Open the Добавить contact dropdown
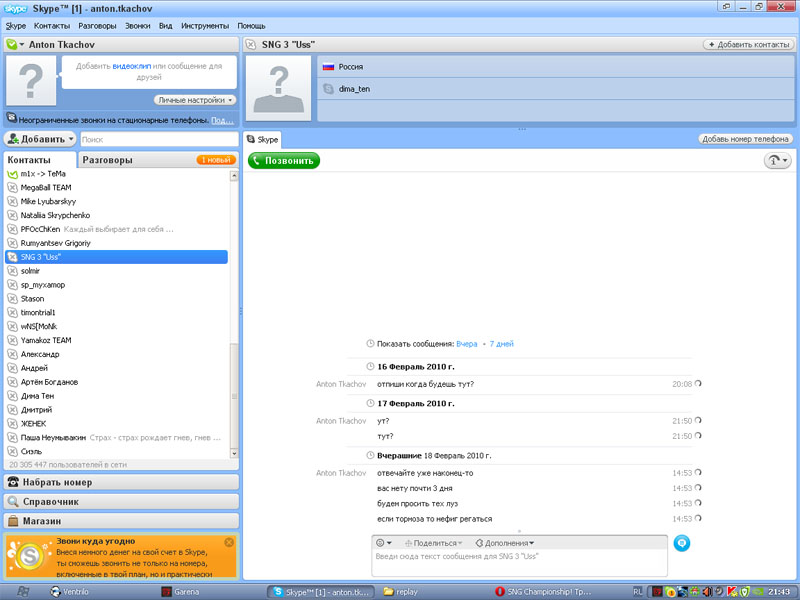This screenshot has width=800, height=600. click(41, 139)
